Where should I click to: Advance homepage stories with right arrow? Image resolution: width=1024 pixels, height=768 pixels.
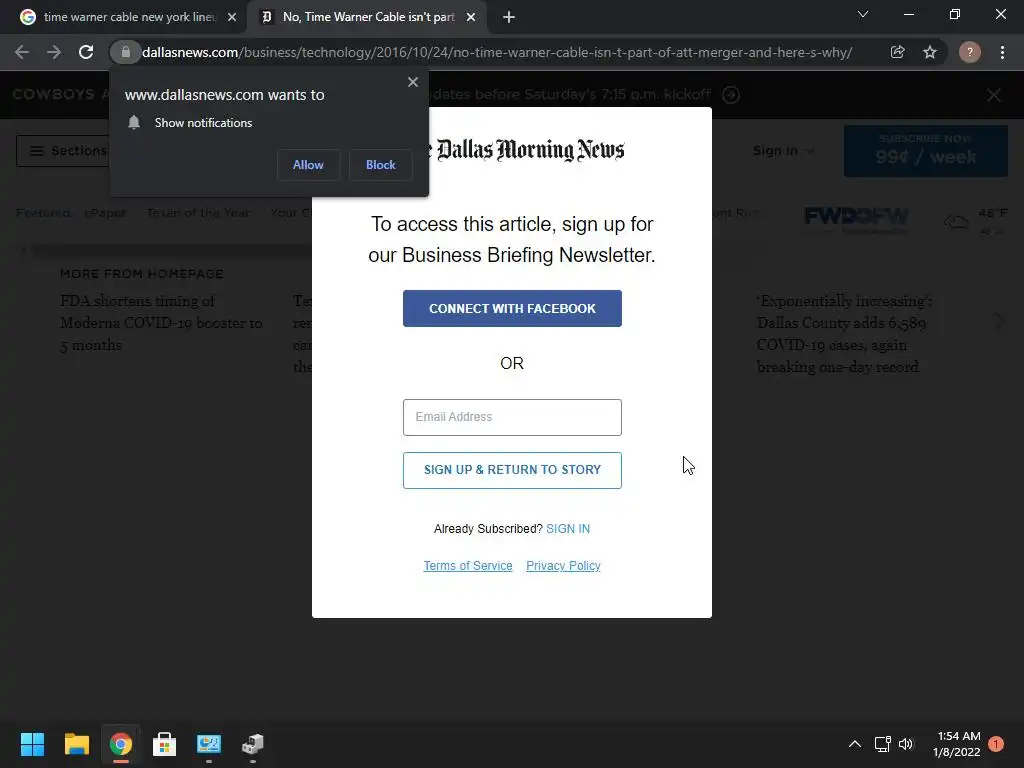point(999,321)
